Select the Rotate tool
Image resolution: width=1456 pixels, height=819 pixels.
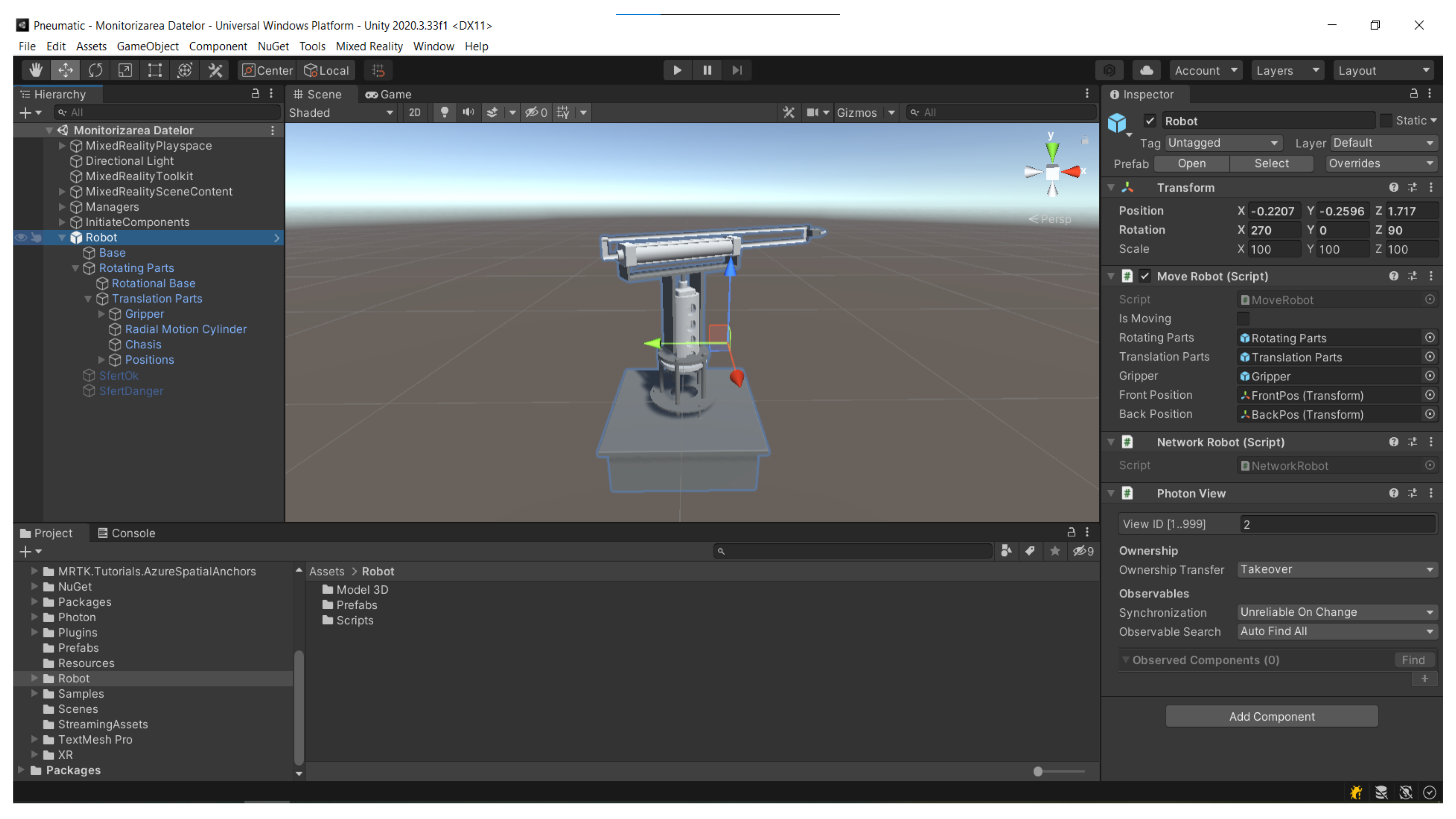pos(95,70)
